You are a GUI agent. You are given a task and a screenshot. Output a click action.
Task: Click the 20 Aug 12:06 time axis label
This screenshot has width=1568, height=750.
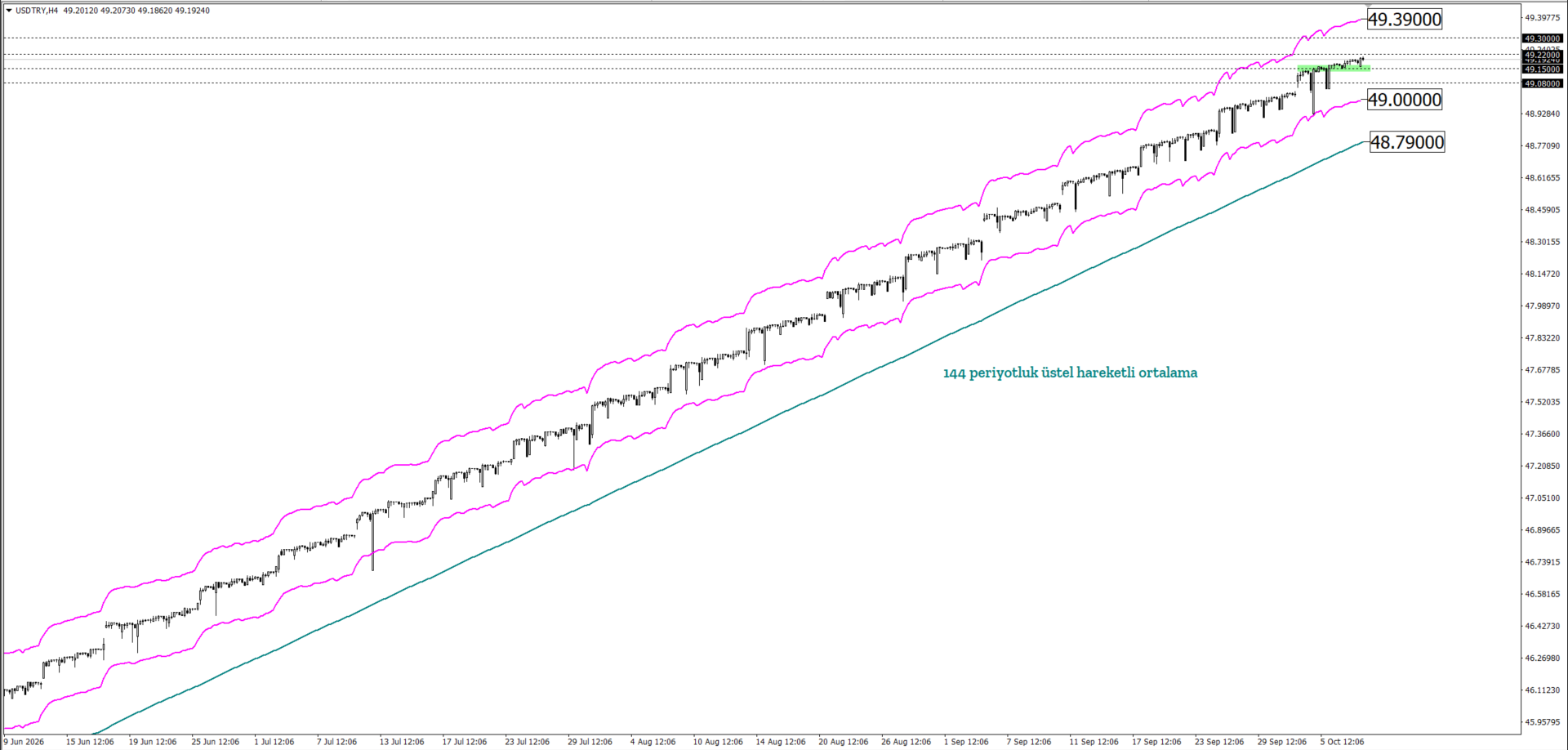(x=843, y=742)
